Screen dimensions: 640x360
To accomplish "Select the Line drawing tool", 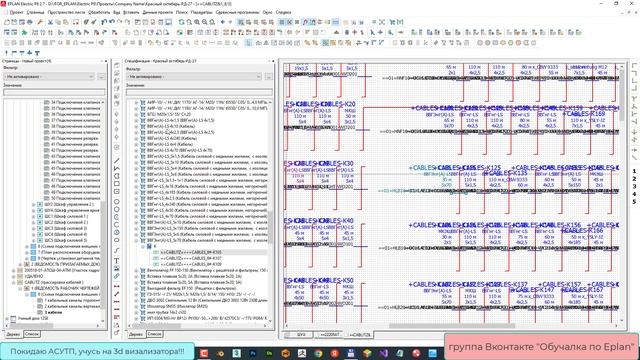I will [x=117, y=160].
